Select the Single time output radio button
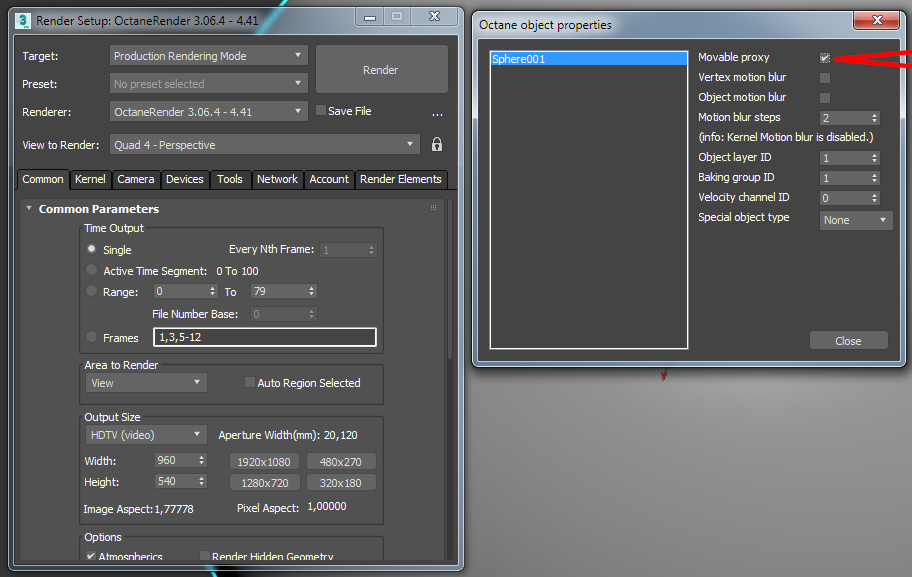 pos(91,249)
